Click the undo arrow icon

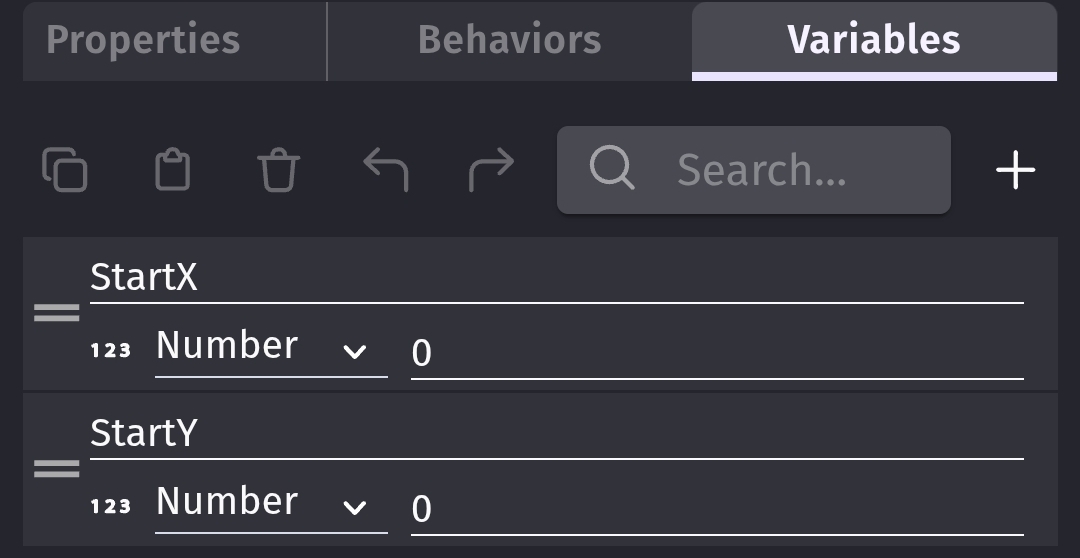(385, 169)
